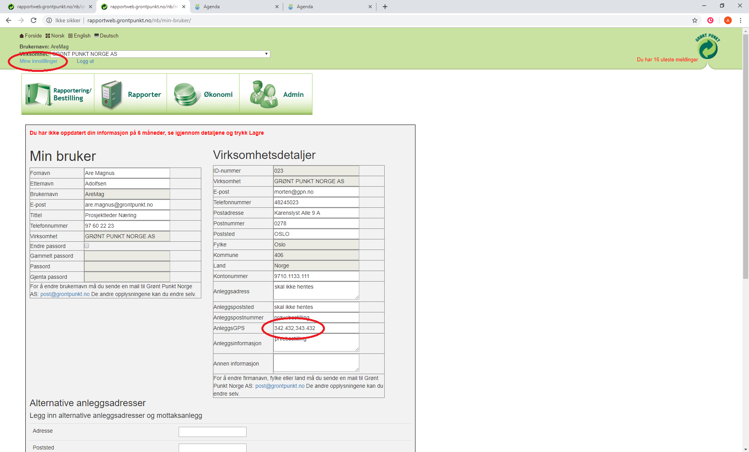Switch to the first rapportweb tab
Screen dimensions: 749x452
tap(48, 7)
